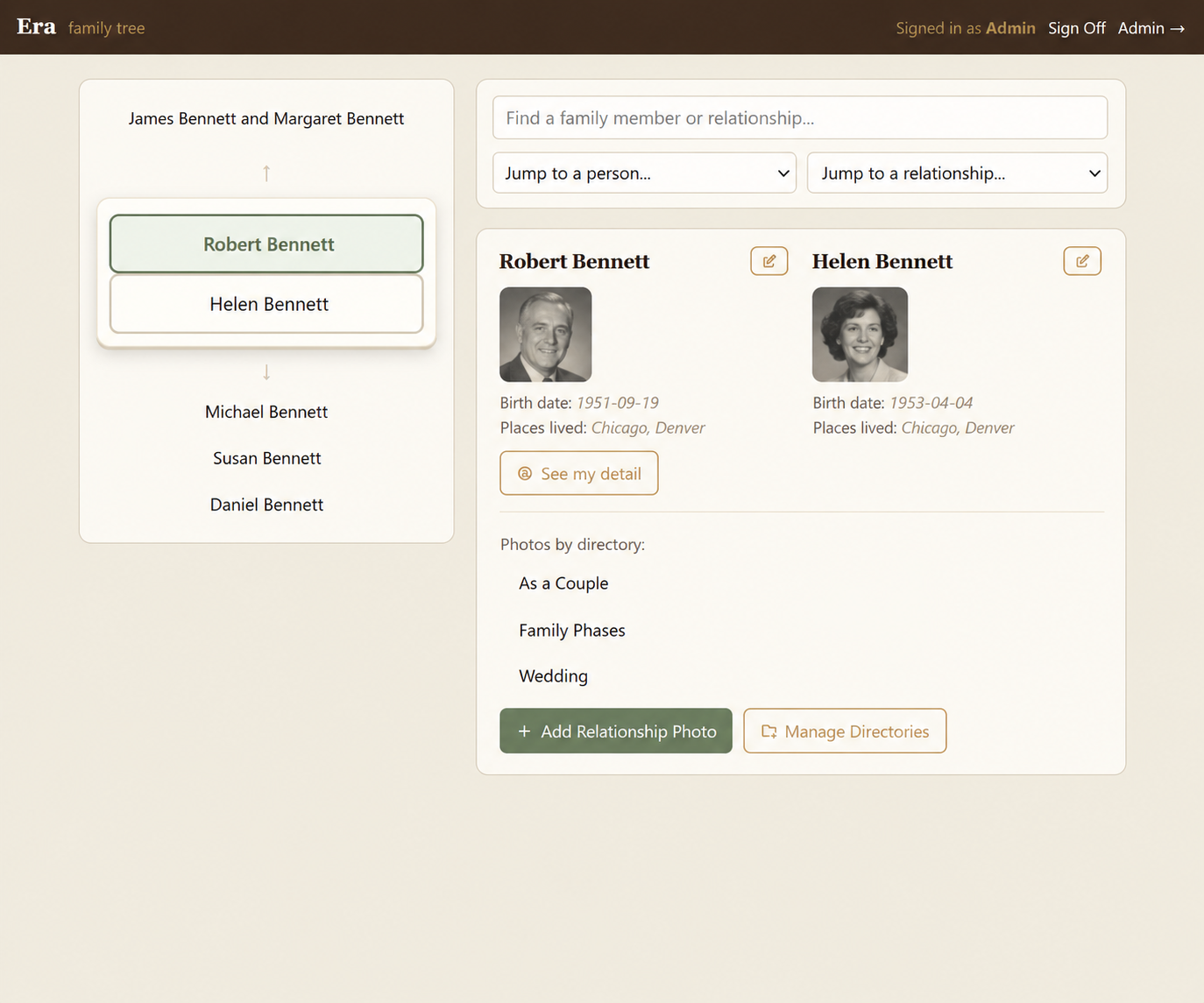Edit Robert Bennett's profile via pencil icon
This screenshot has height=1003, width=1204.
point(768,261)
